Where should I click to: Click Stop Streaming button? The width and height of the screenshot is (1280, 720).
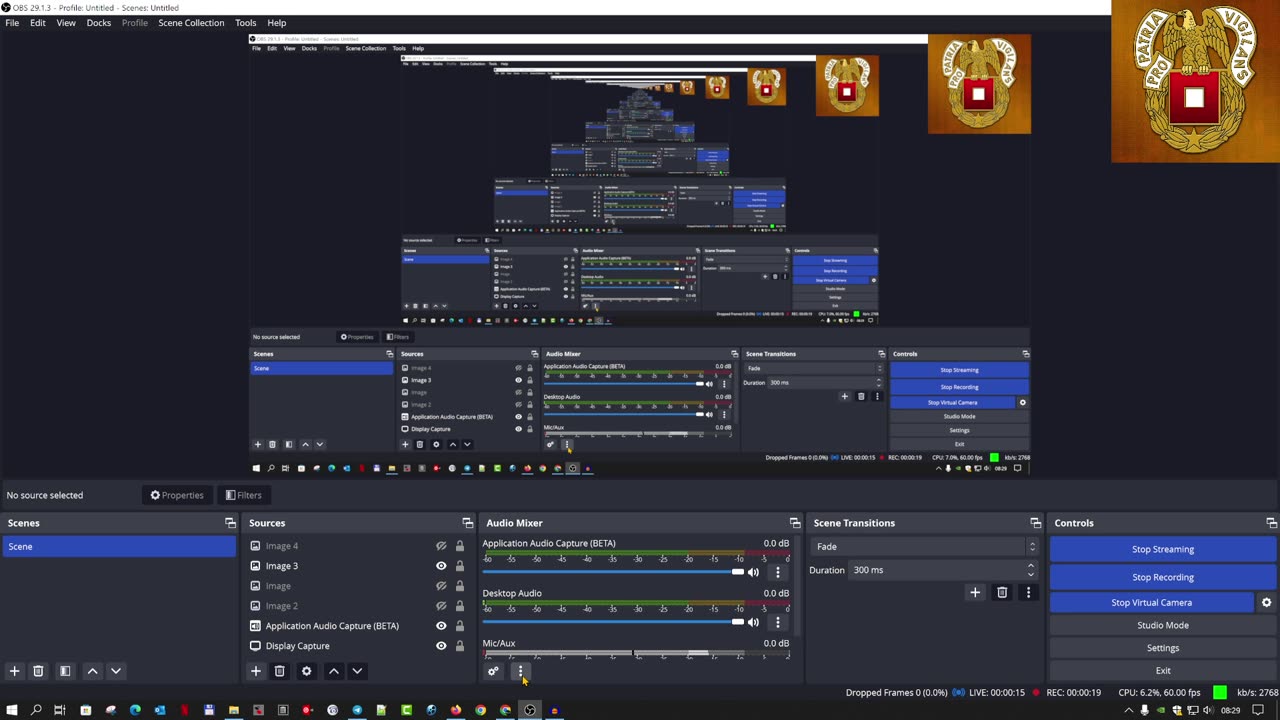point(1163,549)
